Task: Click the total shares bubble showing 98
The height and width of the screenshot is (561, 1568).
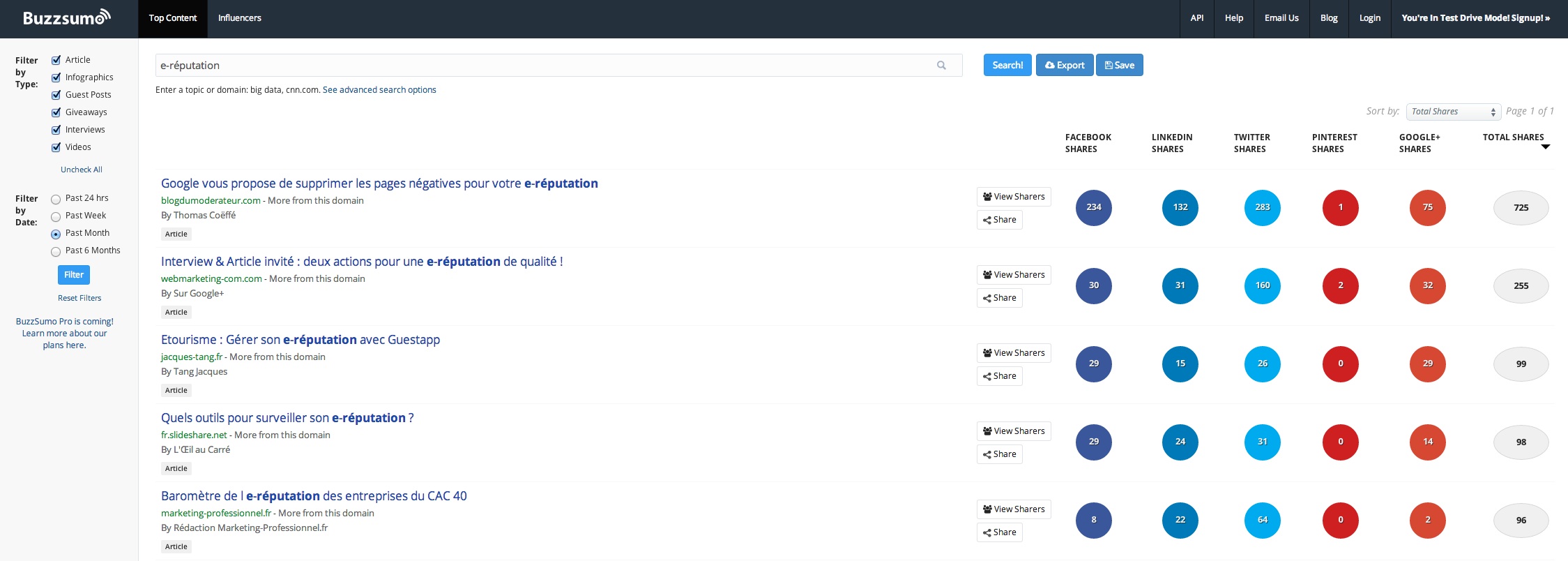Action: tap(1521, 442)
